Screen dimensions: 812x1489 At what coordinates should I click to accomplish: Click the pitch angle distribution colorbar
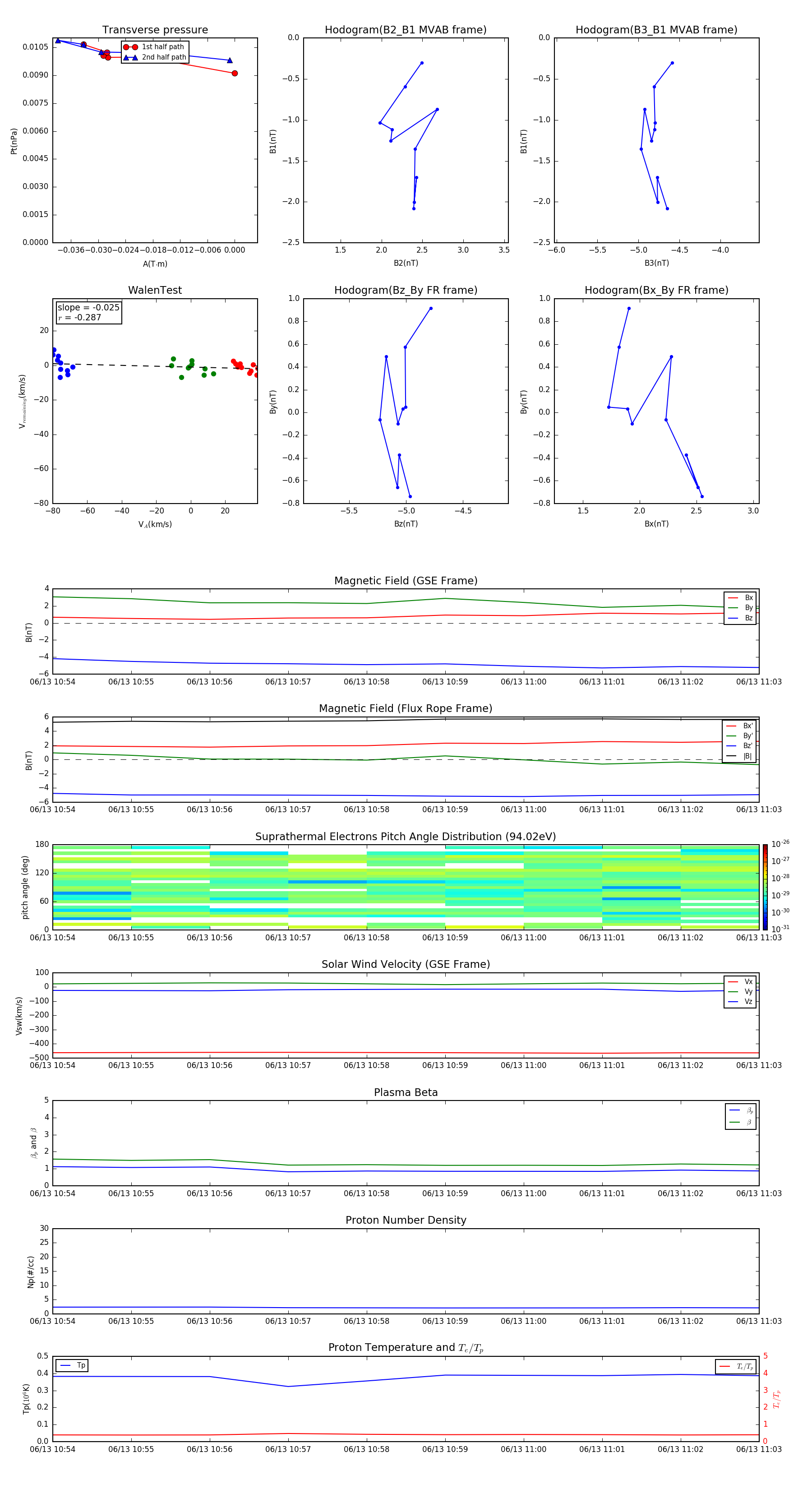pyautogui.click(x=765, y=887)
